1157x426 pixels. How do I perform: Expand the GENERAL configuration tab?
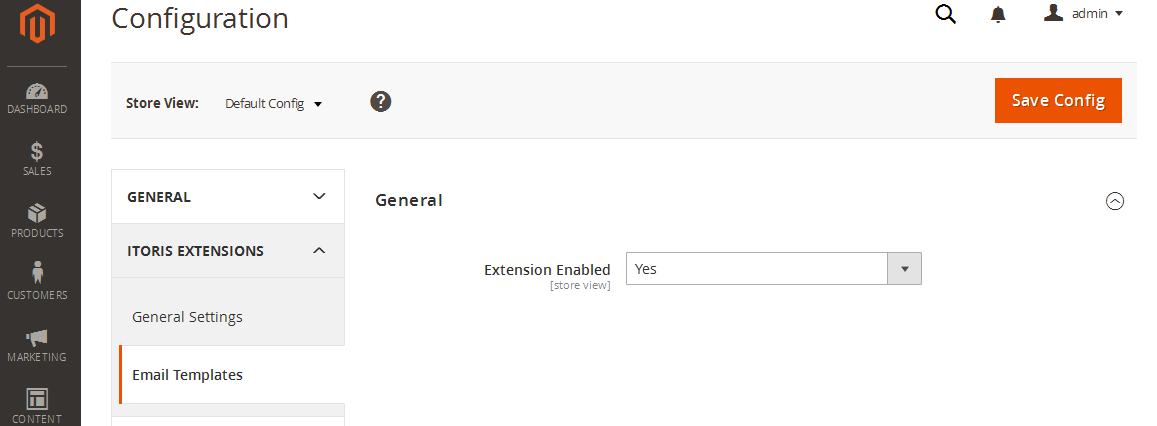[228, 197]
